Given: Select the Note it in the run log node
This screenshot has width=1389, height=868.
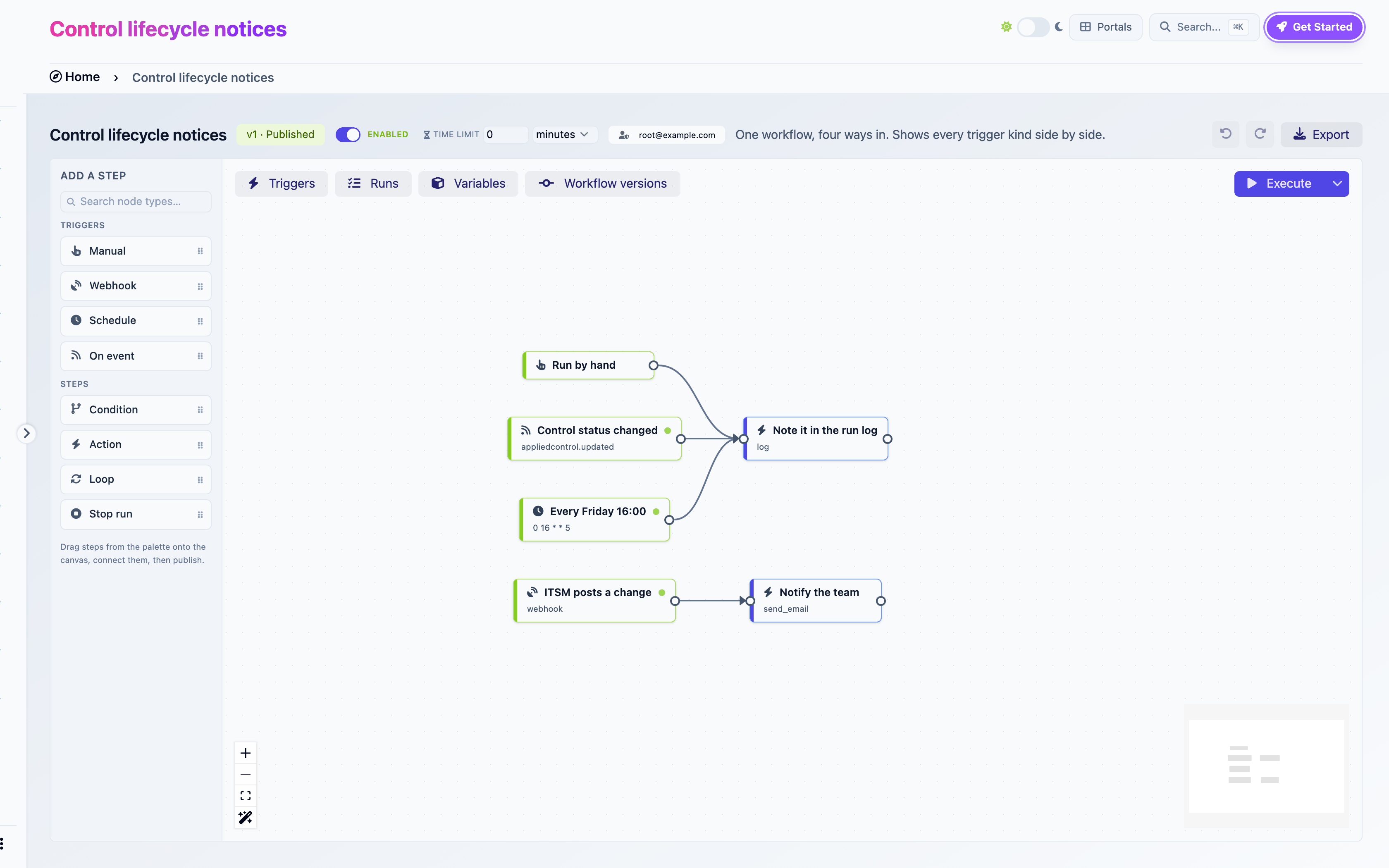Looking at the screenshot, I should (x=816, y=438).
